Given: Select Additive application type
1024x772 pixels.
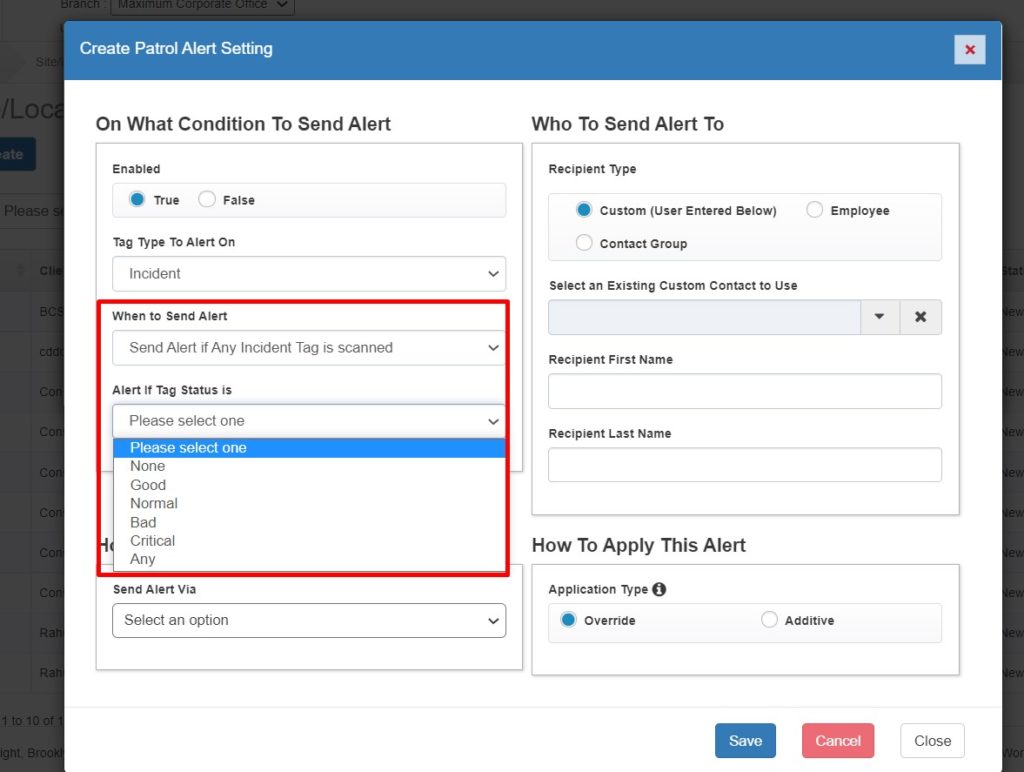Looking at the screenshot, I should pos(769,620).
